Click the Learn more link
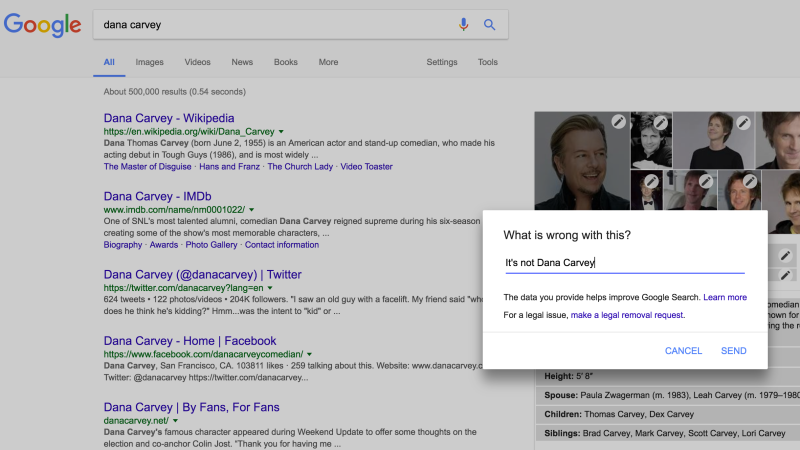800x450 pixels. pyautogui.click(x=725, y=297)
